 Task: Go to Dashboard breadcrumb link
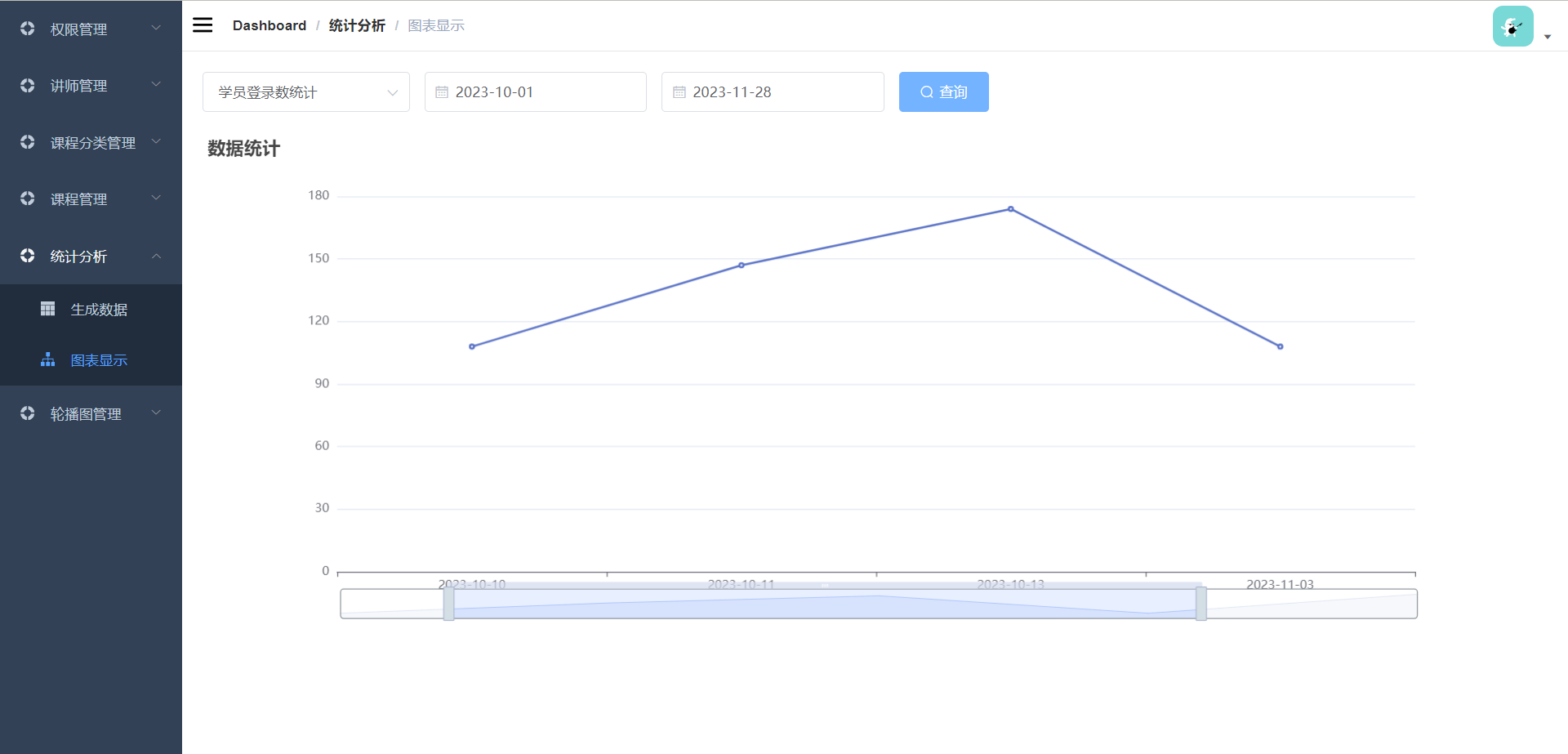[x=269, y=25]
